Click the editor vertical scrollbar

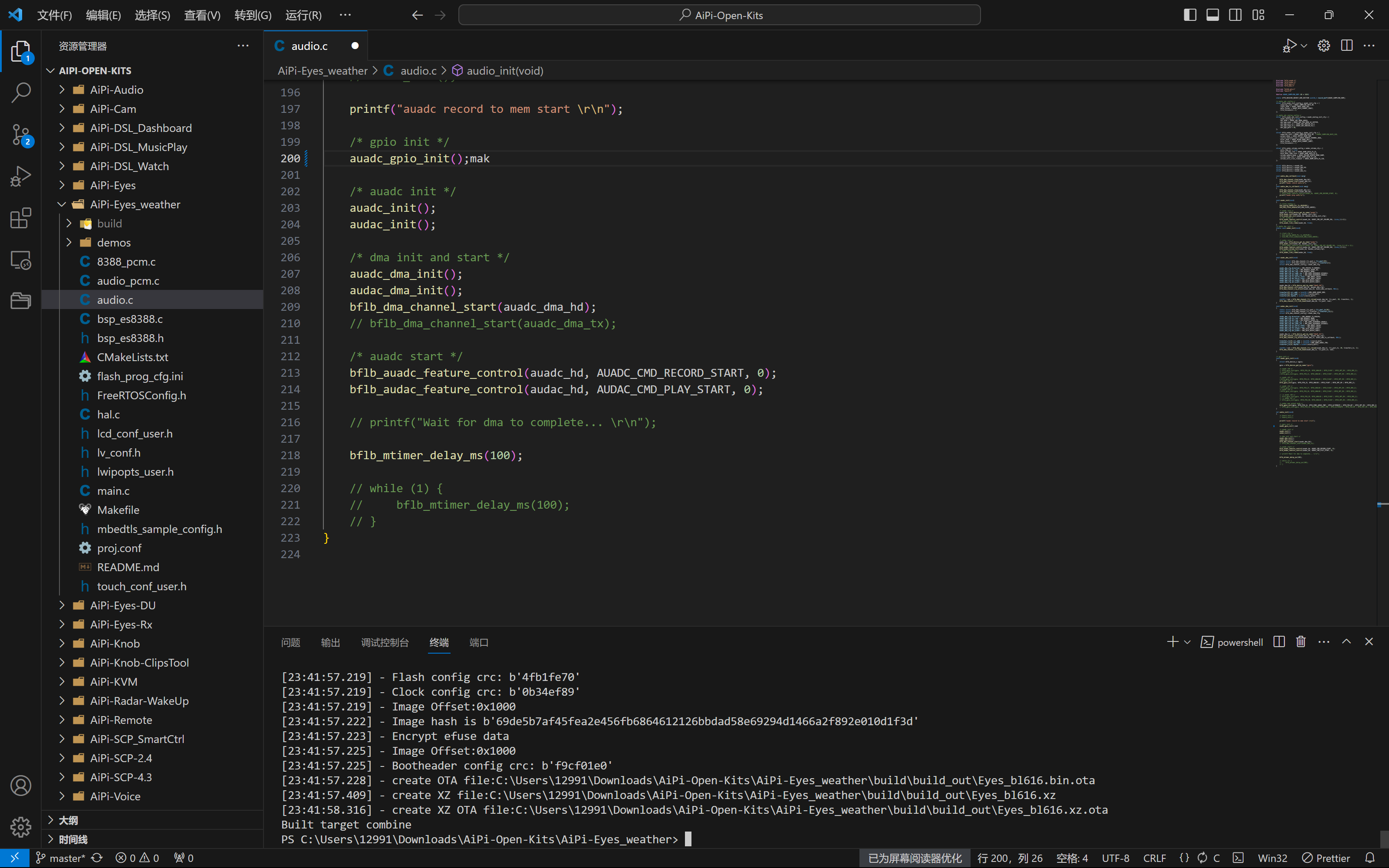click(1382, 352)
